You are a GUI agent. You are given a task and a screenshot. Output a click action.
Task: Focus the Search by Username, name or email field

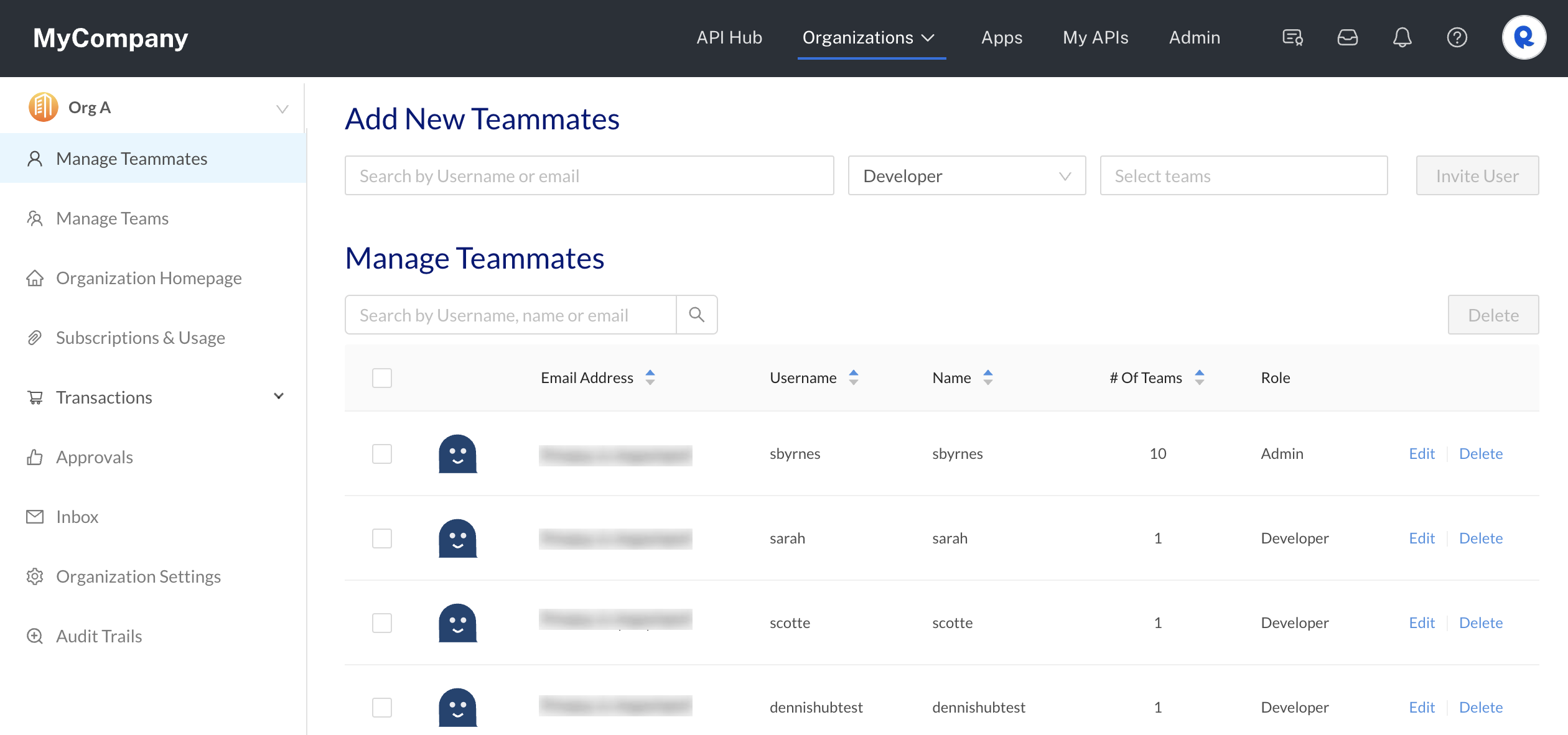[x=511, y=315]
